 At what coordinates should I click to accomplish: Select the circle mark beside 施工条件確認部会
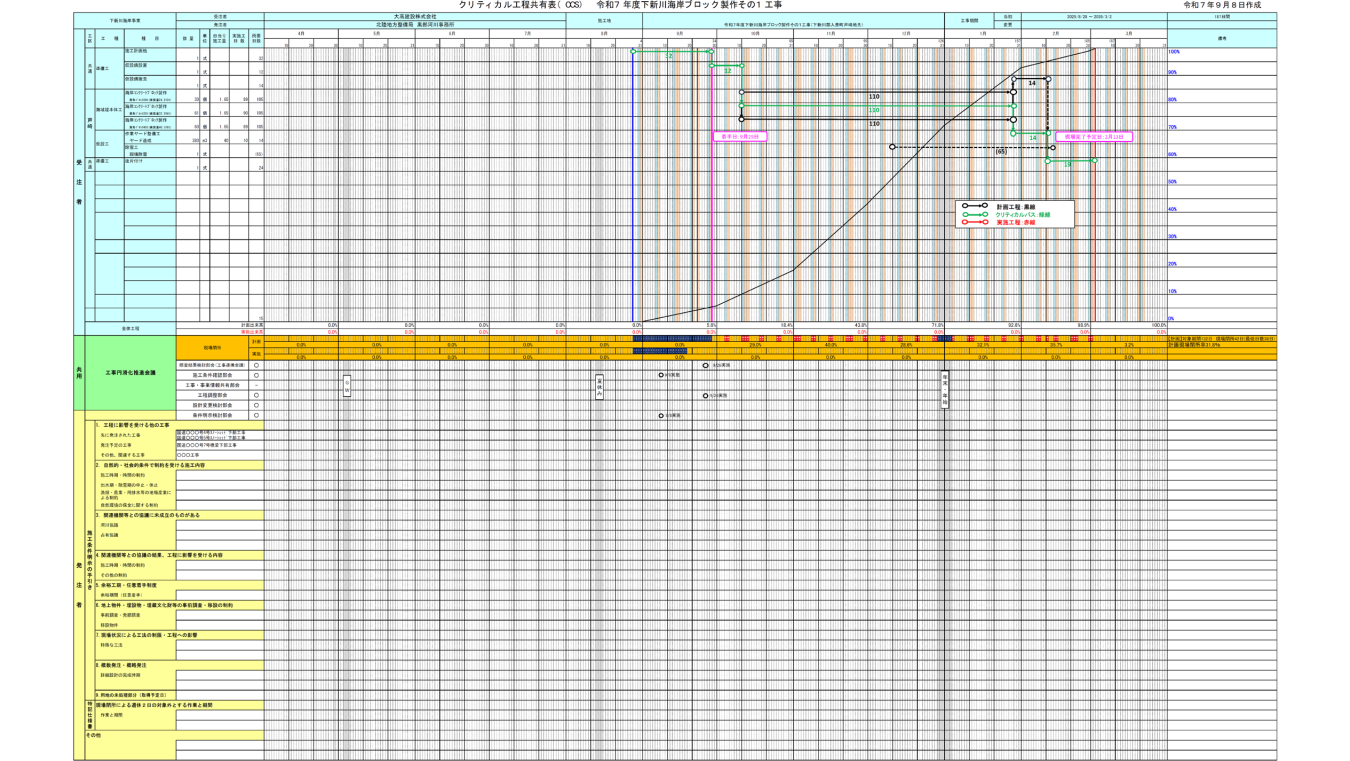(x=256, y=376)
